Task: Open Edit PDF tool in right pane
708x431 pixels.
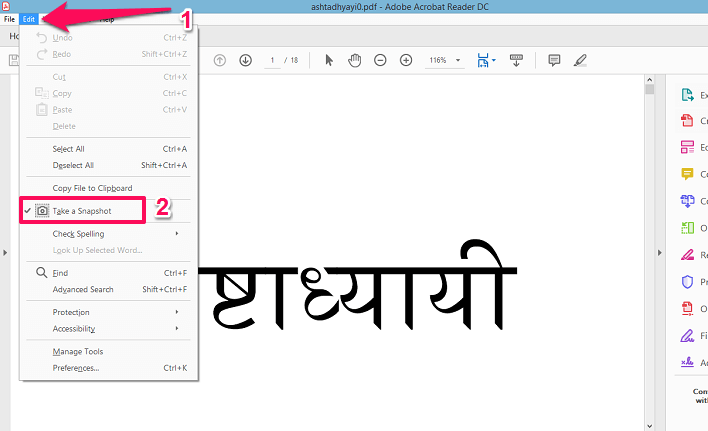Action: click(x=687, y=147)
